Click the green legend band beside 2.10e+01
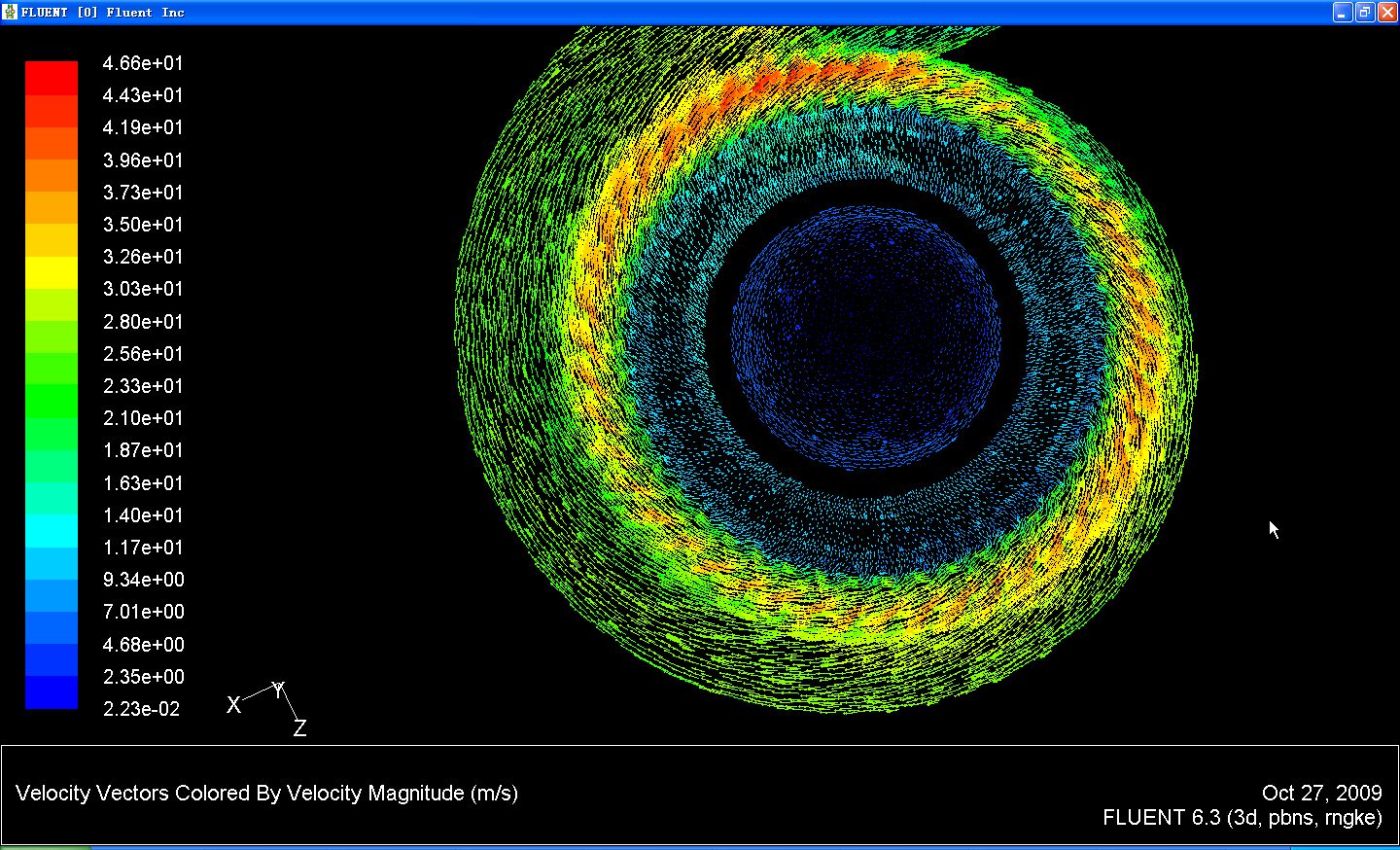Image resolution: width=1400 pixels, height=850 pixels. [52, 402]
